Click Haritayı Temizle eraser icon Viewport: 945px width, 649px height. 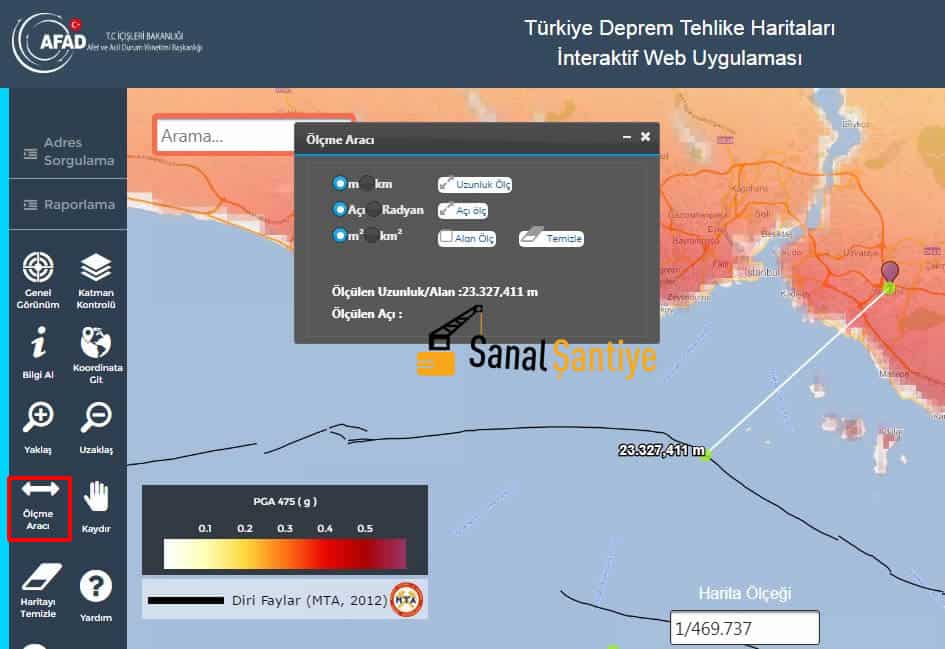[x=40, y=579]
